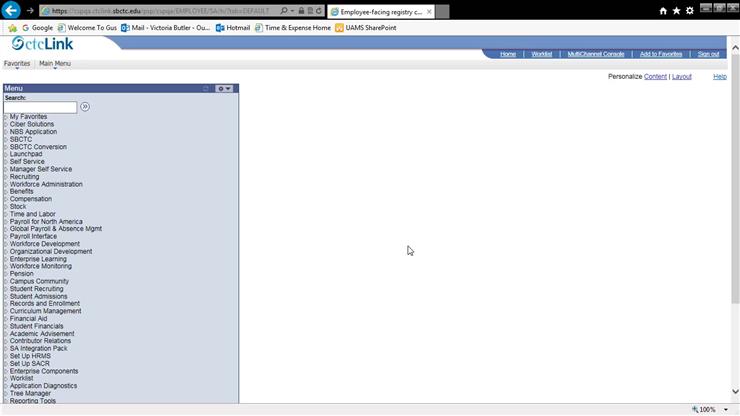Screen dimensions: 740x416
Task: Click the menu search go arrow button
Action: pos(85,107)
